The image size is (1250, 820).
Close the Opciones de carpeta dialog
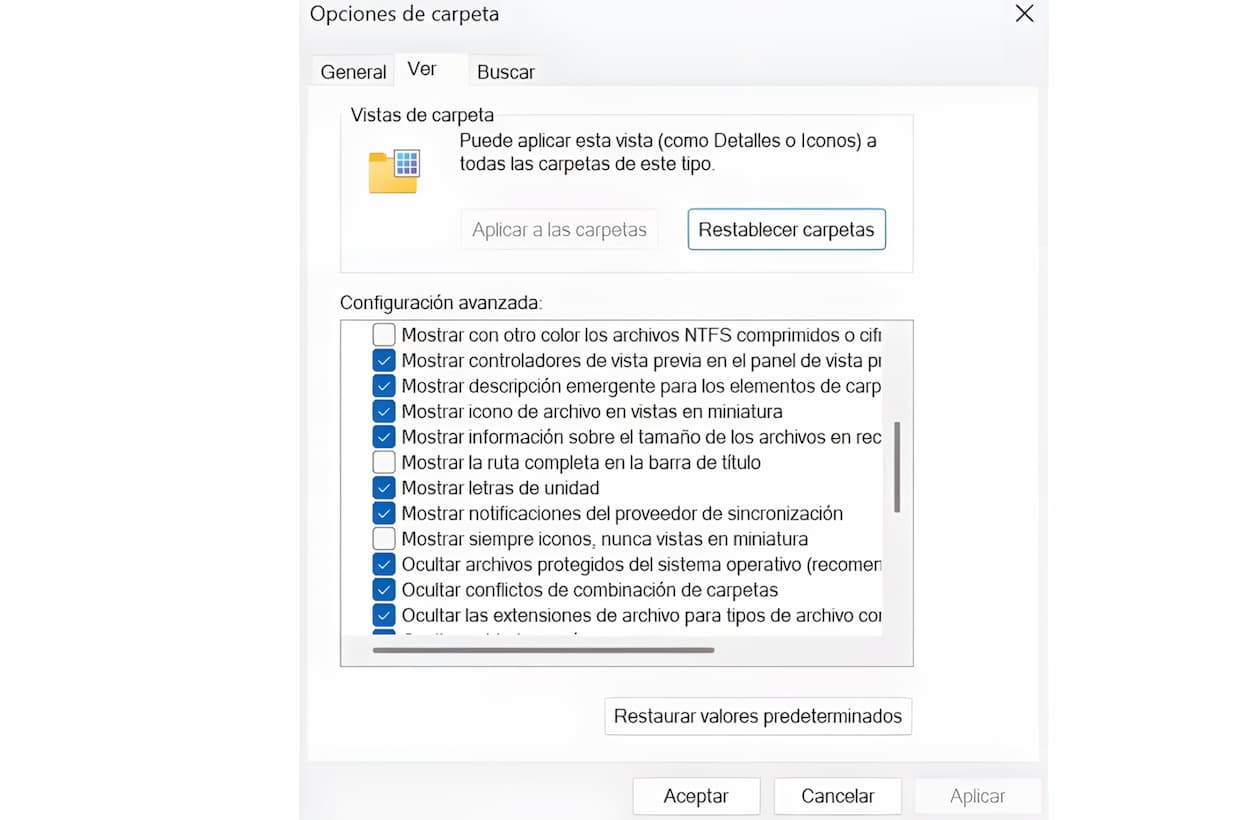click(1024, 14)
